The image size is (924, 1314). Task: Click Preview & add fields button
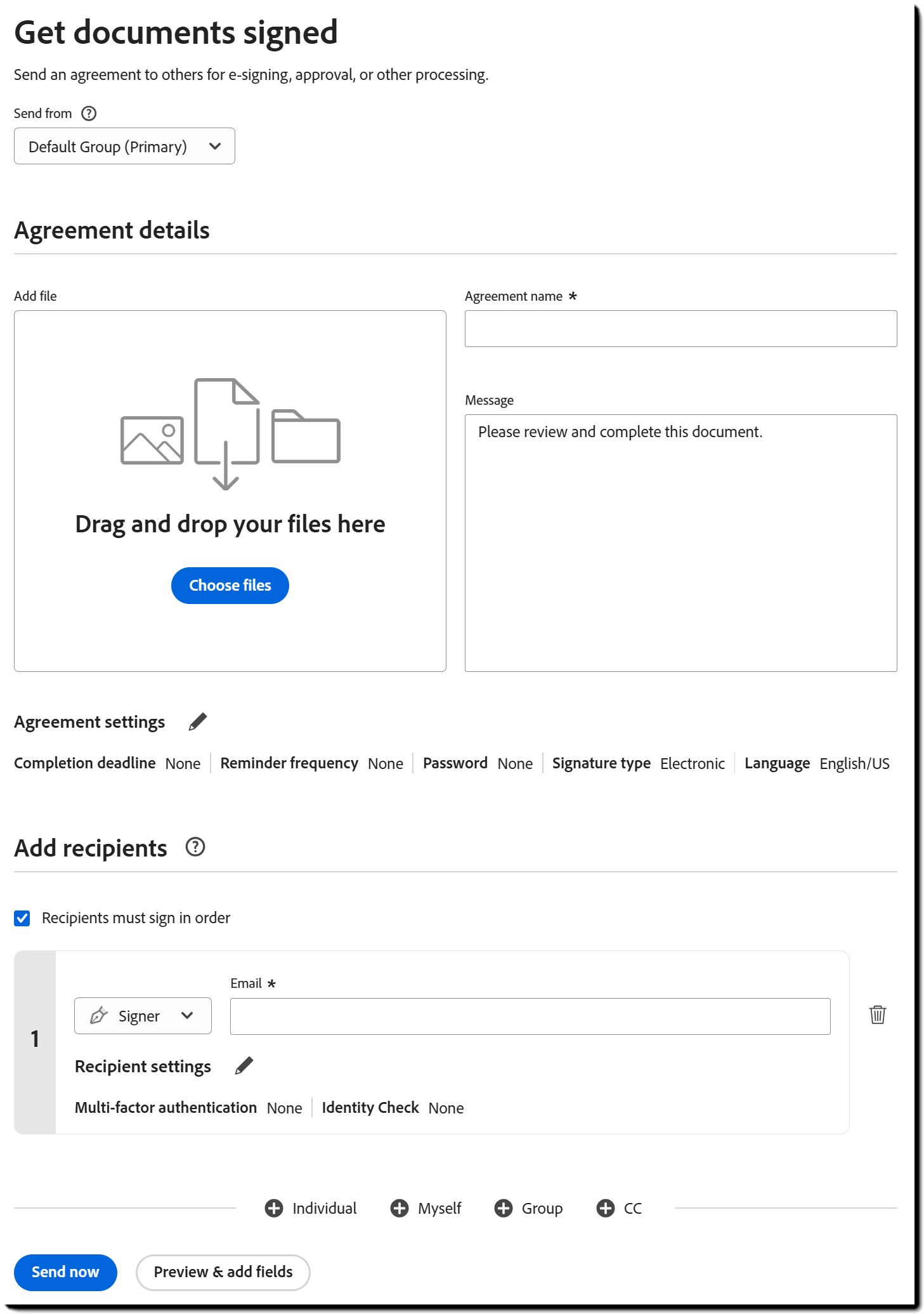(x=223, y=1272)
